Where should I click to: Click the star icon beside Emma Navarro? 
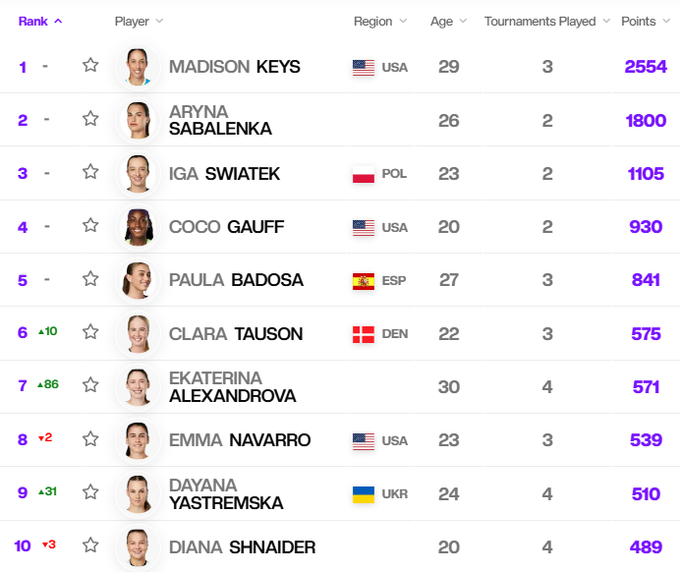[x=91, y=439]
